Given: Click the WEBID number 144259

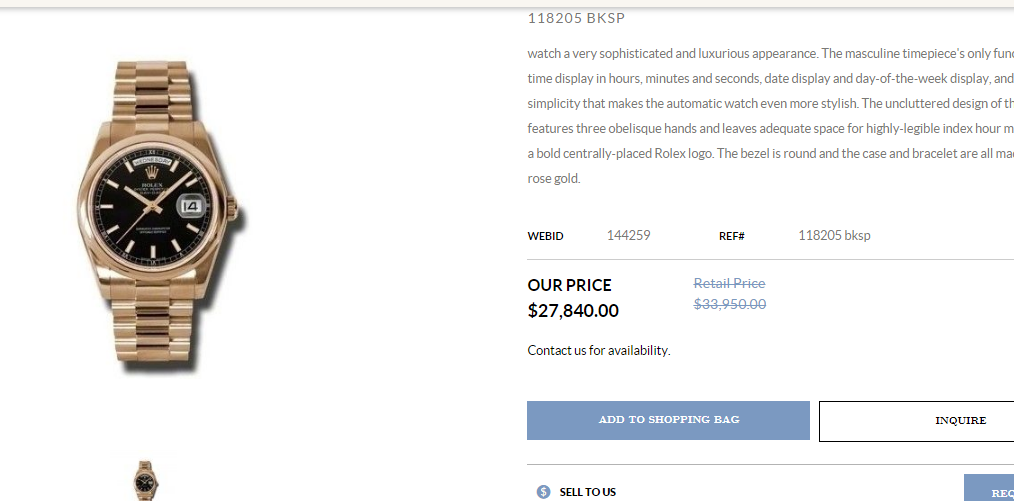Looking at the screenshot, I should pyautogui.click(x=629, y=235).
